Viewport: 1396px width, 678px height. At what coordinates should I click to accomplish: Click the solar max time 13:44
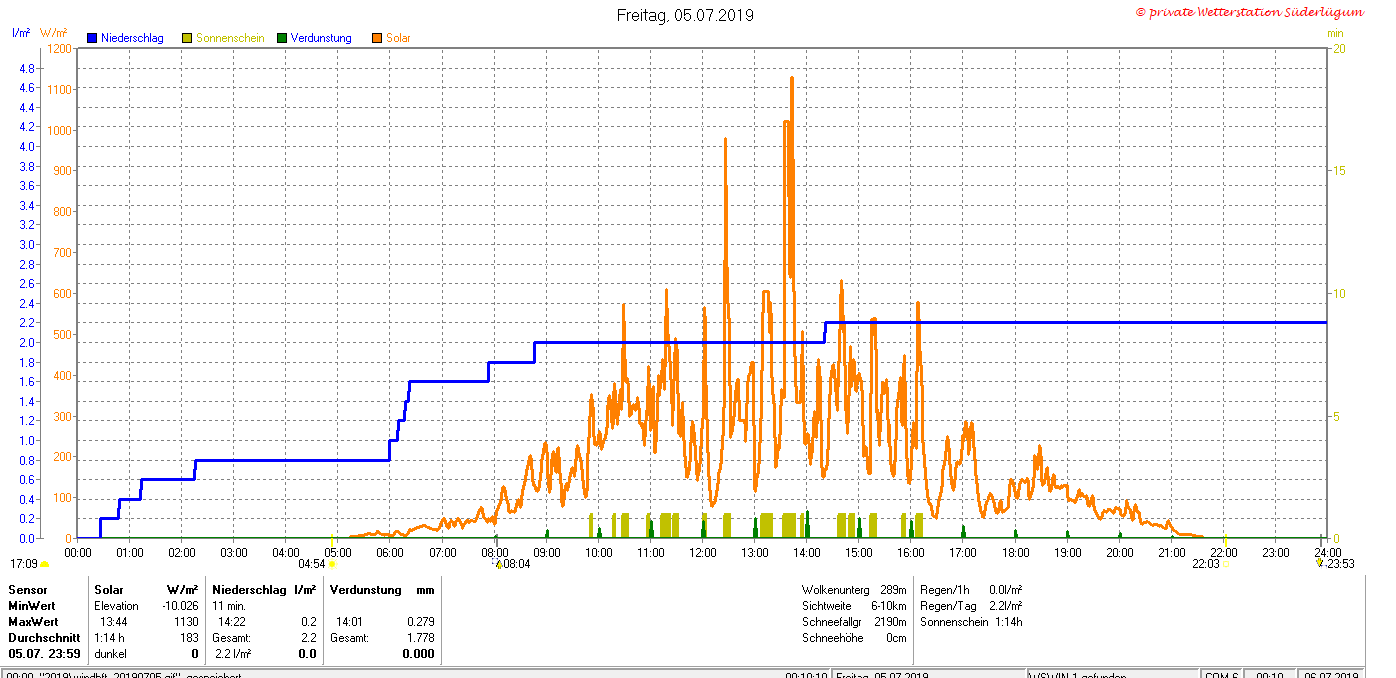coord(113,622)
